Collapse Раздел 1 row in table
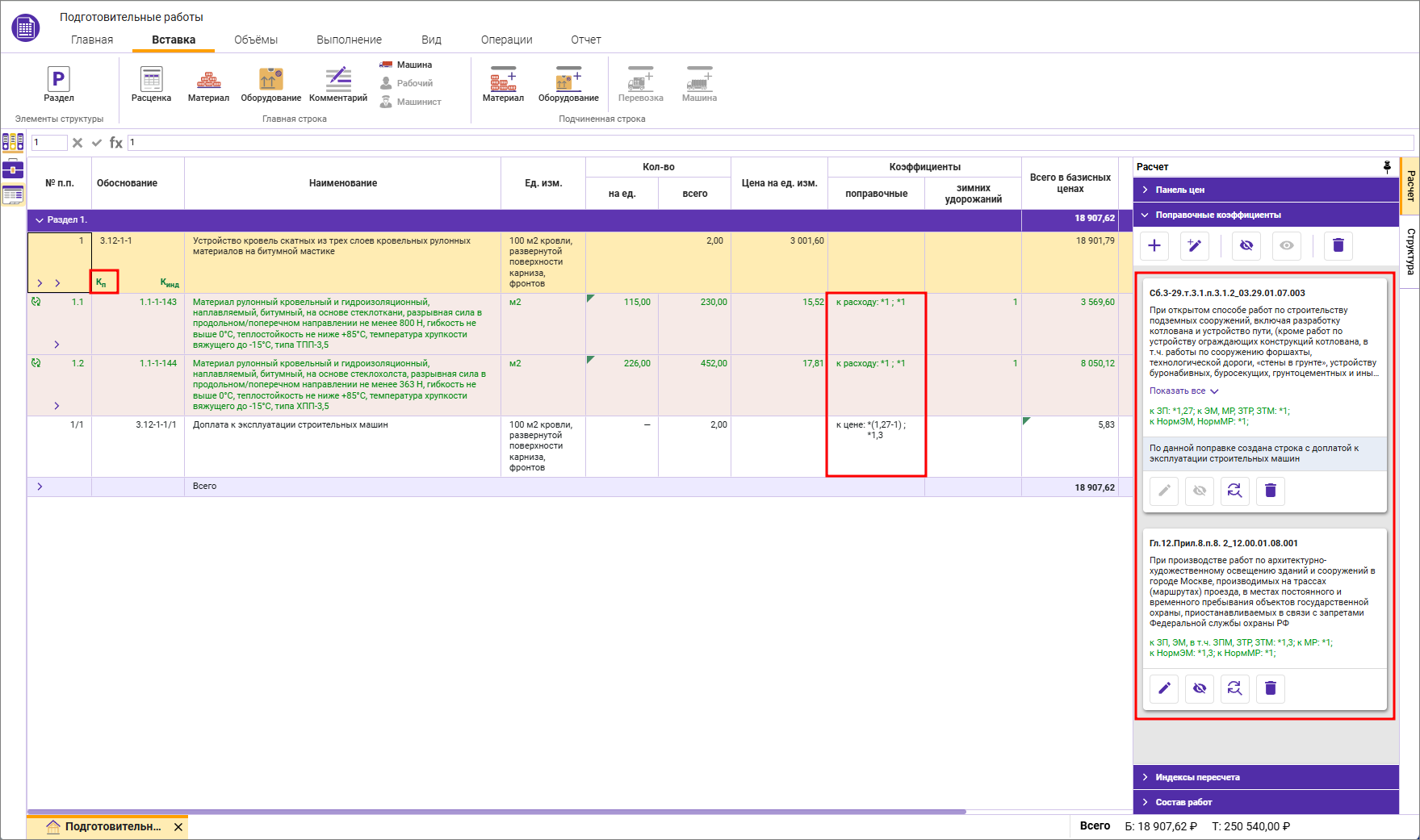The height and width of the screenshot is (840, 1420). 40,220
